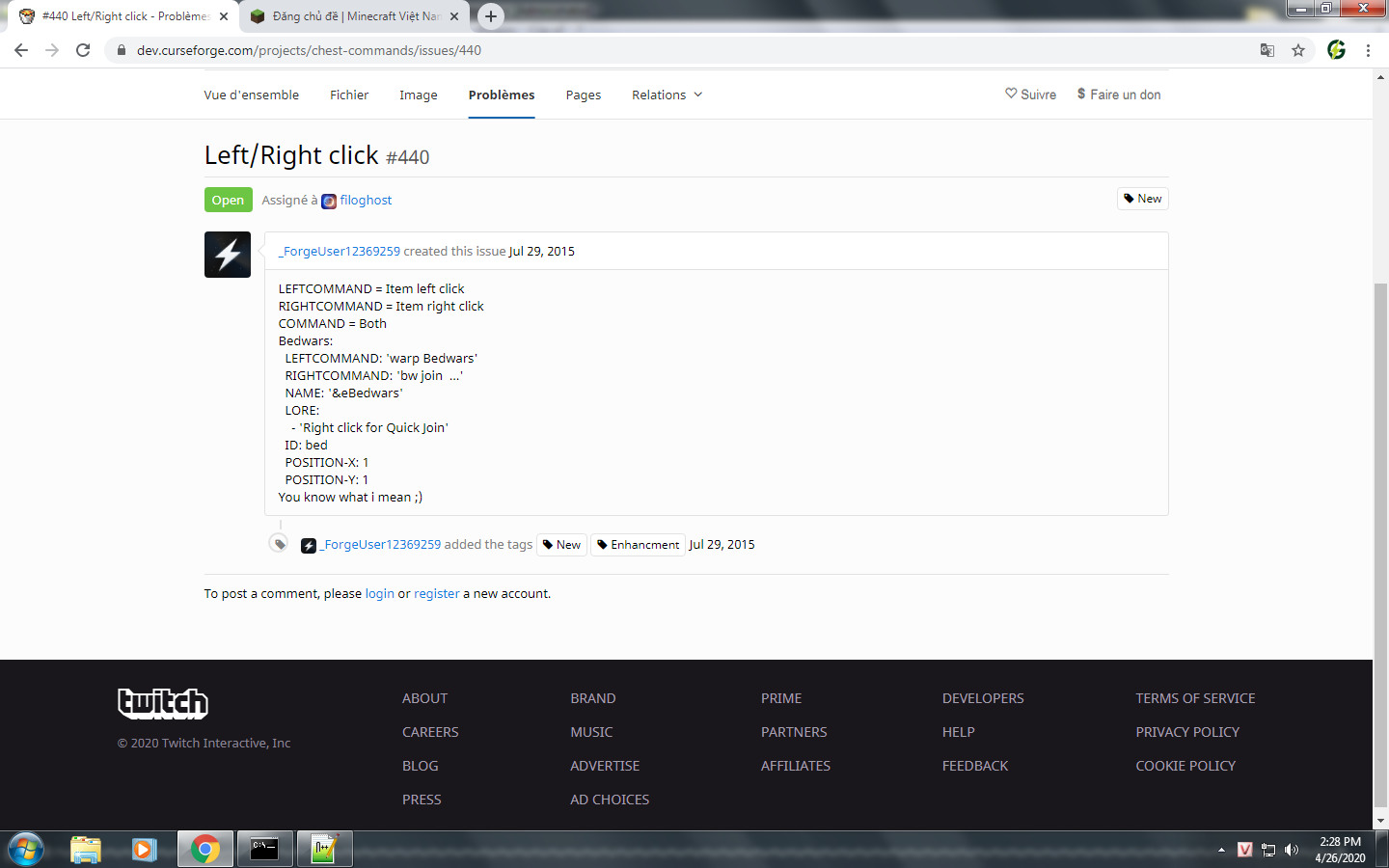Click the Suivre heart button
This screenshot has height=868, width=1389.
(x=1030, y=95)
